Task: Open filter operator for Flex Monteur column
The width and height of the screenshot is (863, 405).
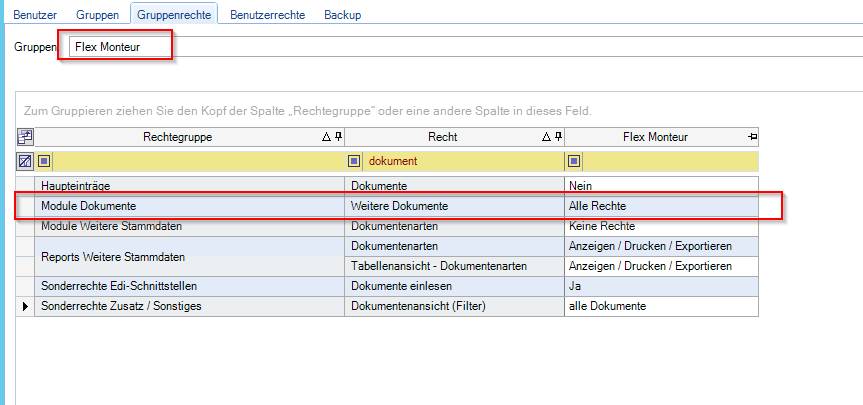Action: 574,161
